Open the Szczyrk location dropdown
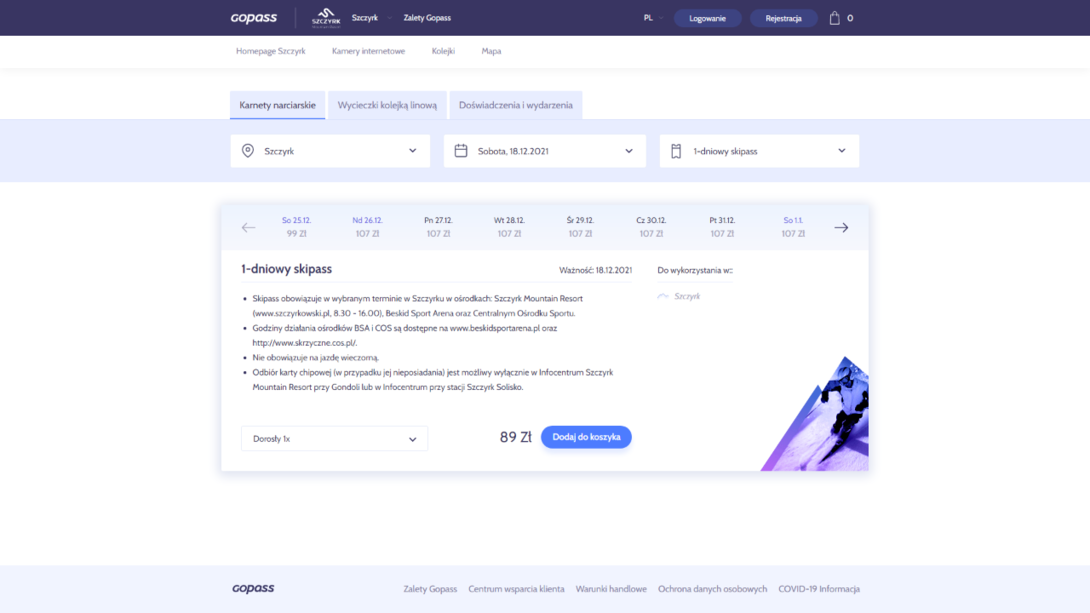The image size is (1090, 613). click(x=330, y=151)
